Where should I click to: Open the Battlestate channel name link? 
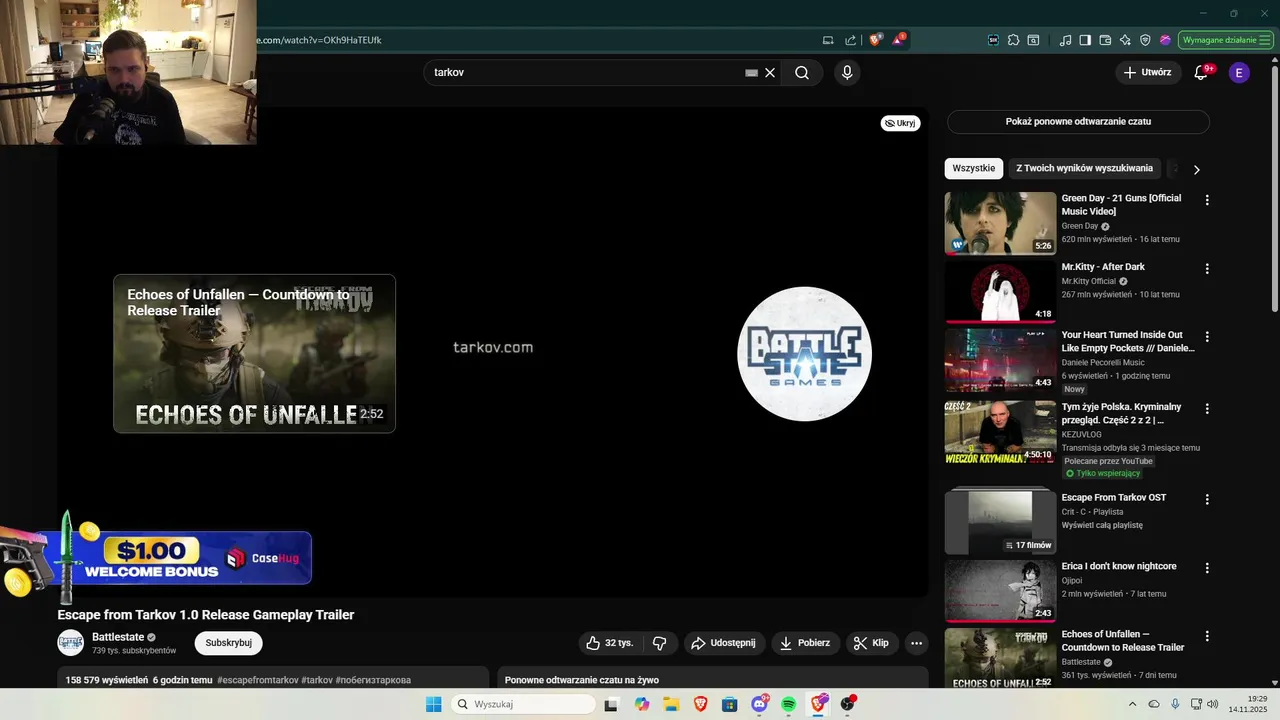coord(118,637)
